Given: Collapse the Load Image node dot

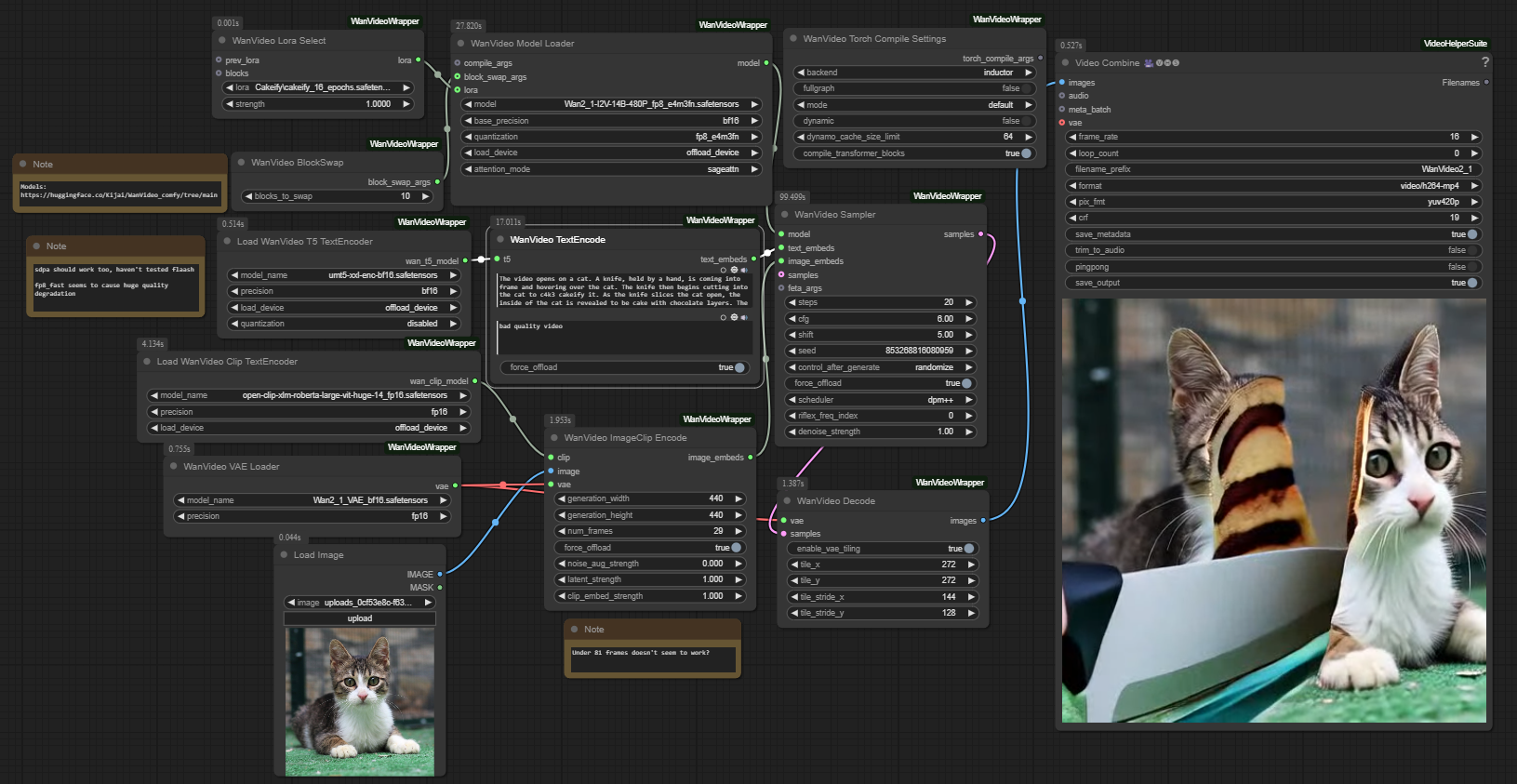Looking at the screenshot, I should pyautogui.click(x=284, y=555).
